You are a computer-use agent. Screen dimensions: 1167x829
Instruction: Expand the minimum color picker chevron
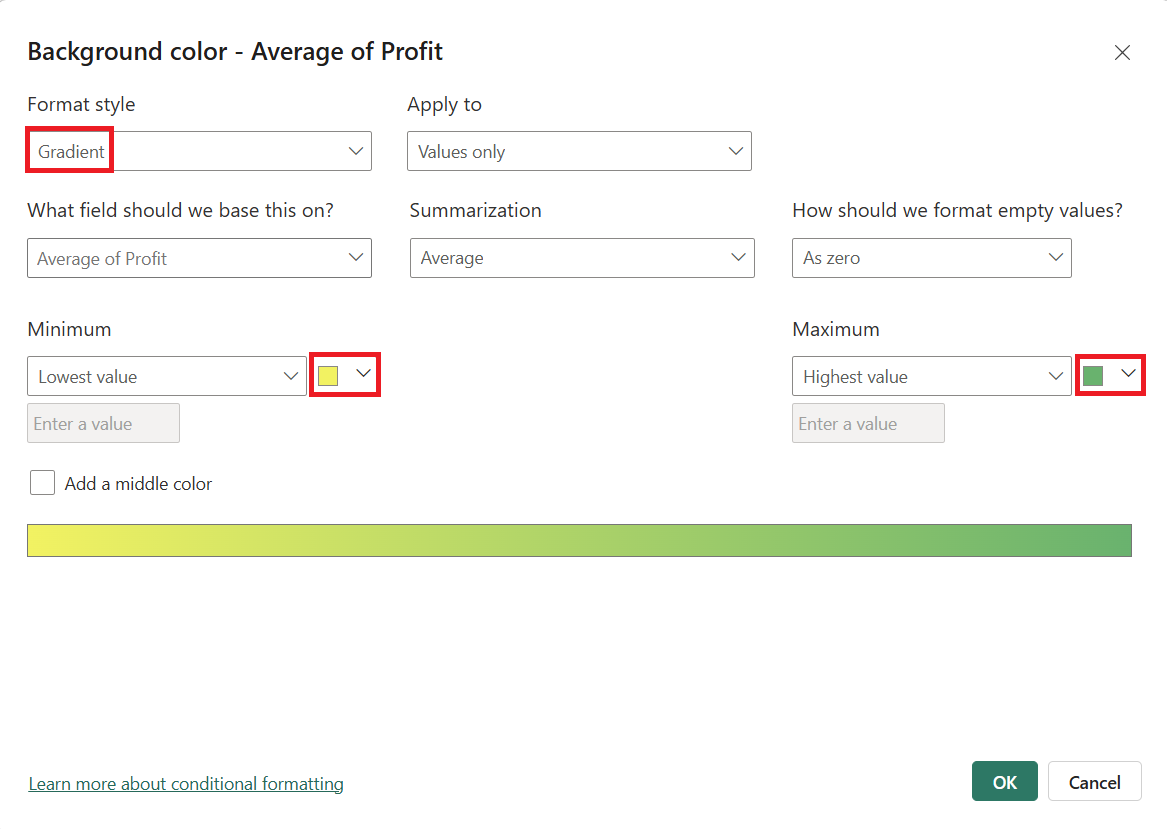click(364, 374)
